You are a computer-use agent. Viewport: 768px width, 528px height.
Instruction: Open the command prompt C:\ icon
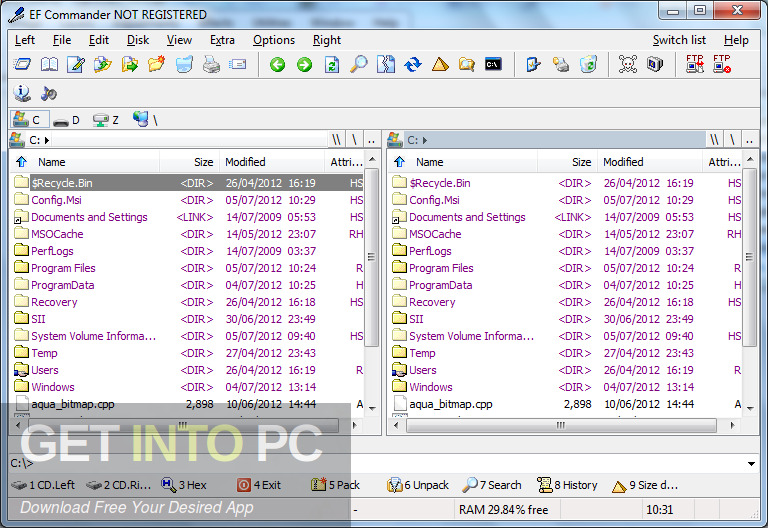click(493, 64)
